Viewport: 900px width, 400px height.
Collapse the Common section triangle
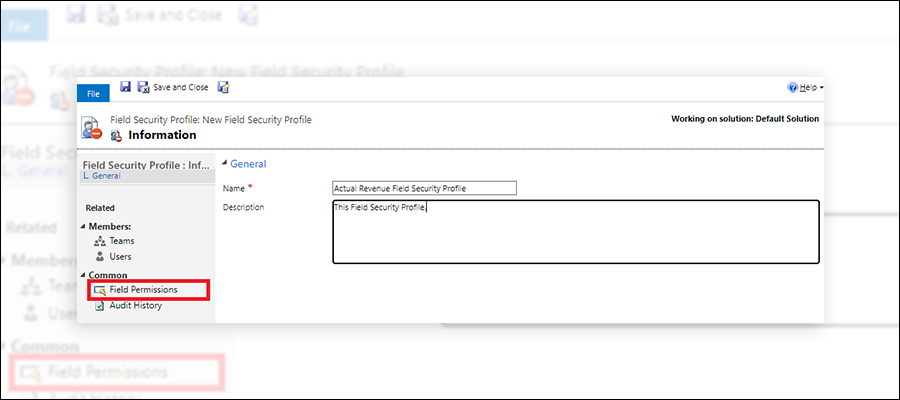click(83, 275)
